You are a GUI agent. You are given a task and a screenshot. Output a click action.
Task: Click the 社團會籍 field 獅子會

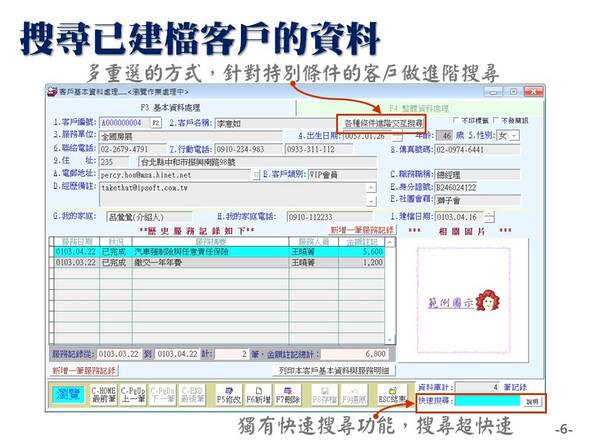(x=477, y=200)
